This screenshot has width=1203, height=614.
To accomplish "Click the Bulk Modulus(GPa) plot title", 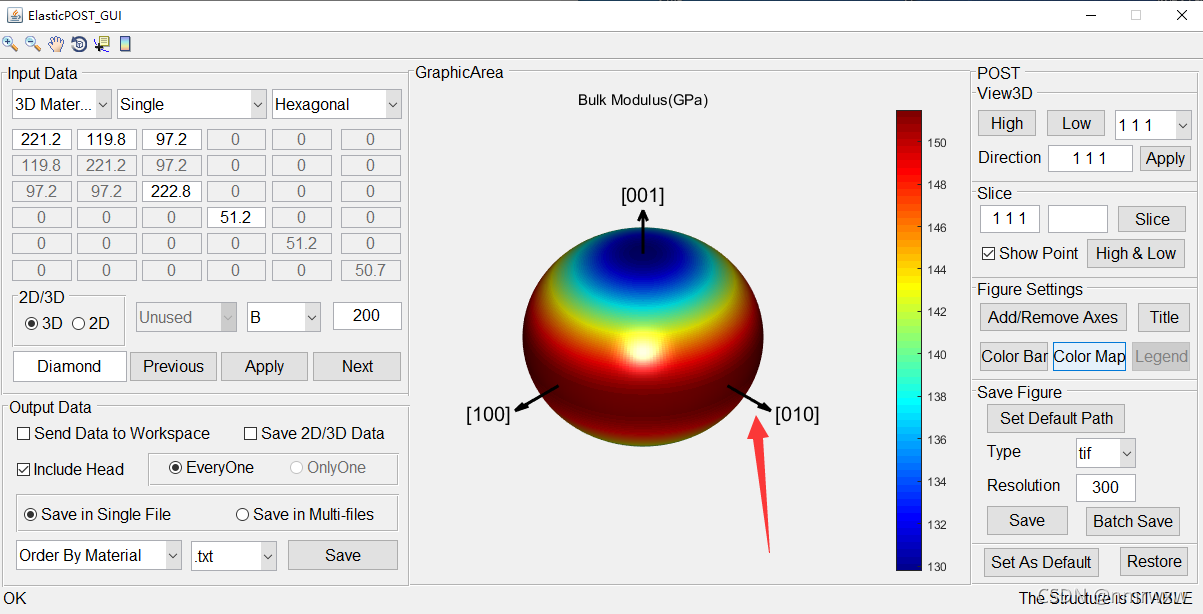I will 643,100.
